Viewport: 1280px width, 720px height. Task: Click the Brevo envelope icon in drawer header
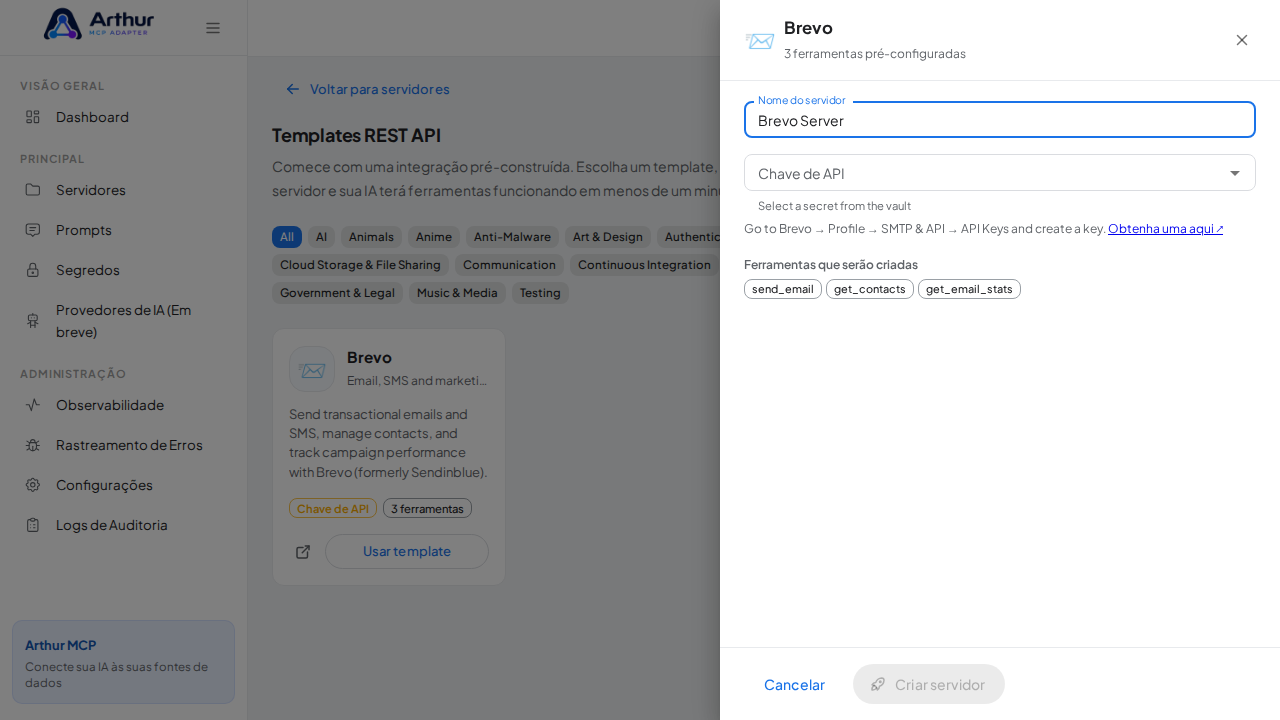pos(760,41)
